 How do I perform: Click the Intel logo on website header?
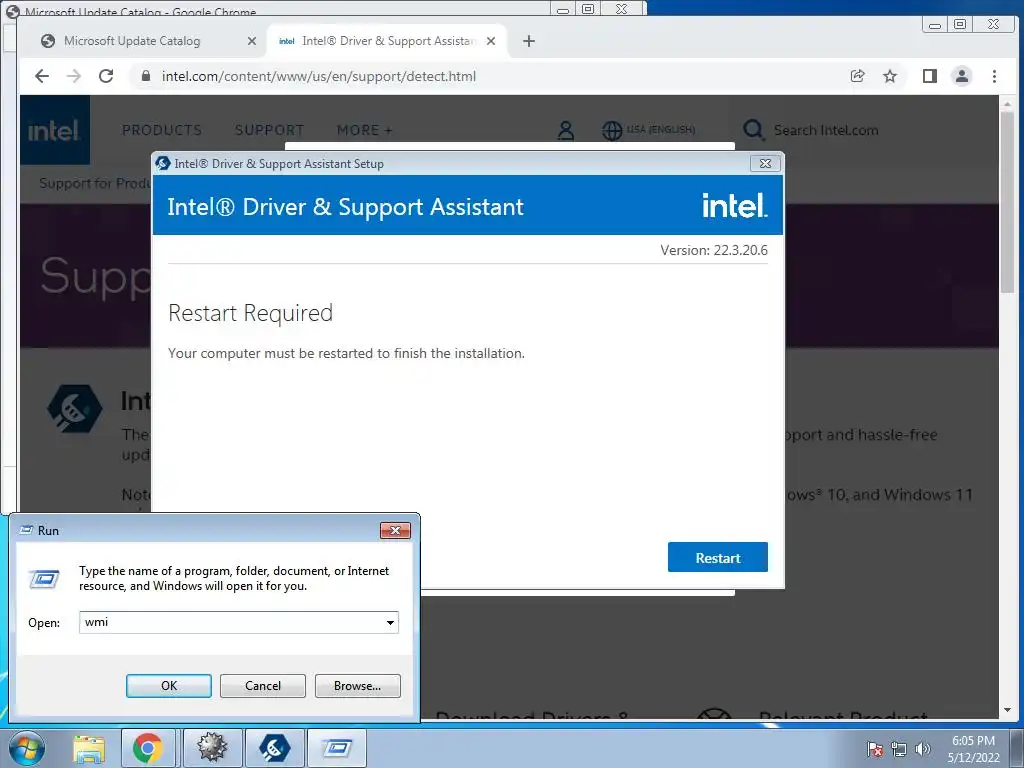pyautogui.click(x=54, y=130)
